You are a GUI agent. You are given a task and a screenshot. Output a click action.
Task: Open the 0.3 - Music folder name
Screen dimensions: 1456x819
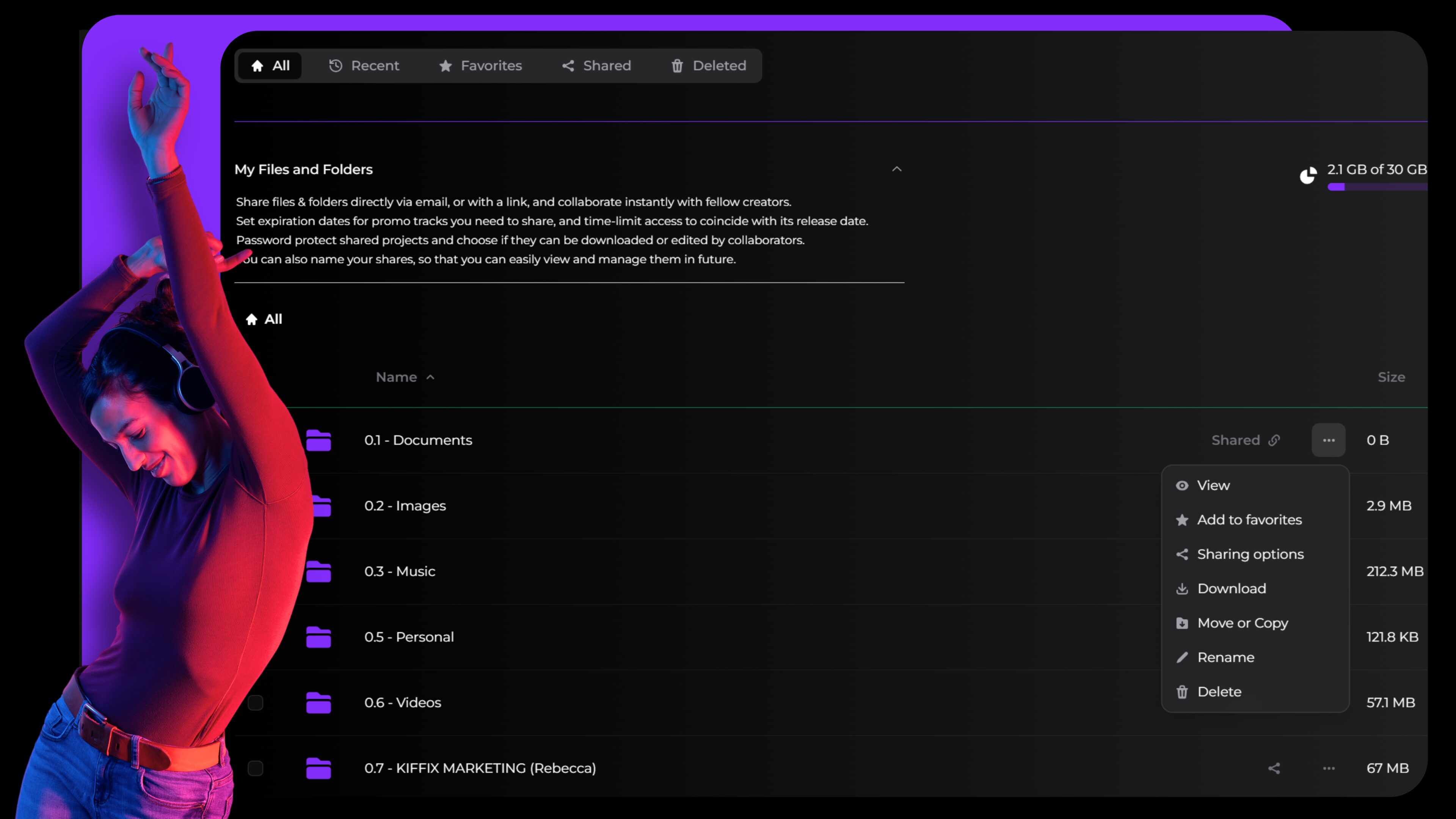click(400, 571)
